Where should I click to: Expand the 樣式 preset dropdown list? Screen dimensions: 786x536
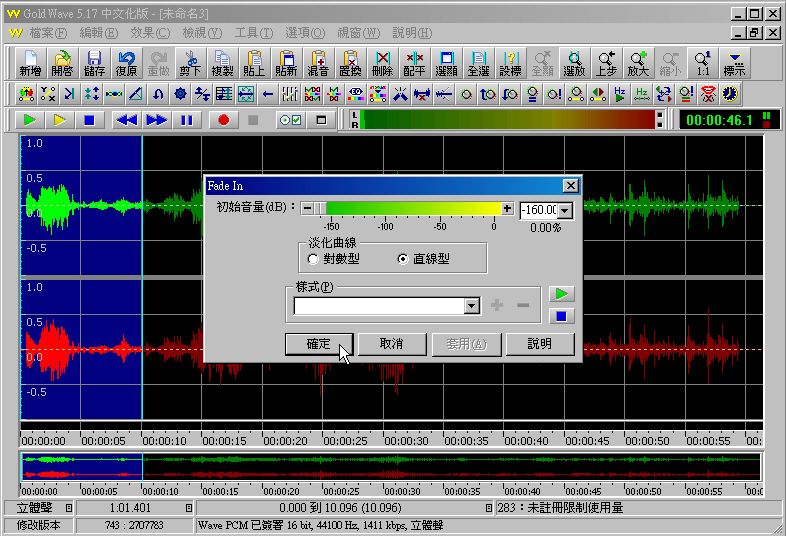tap(472, 306)
